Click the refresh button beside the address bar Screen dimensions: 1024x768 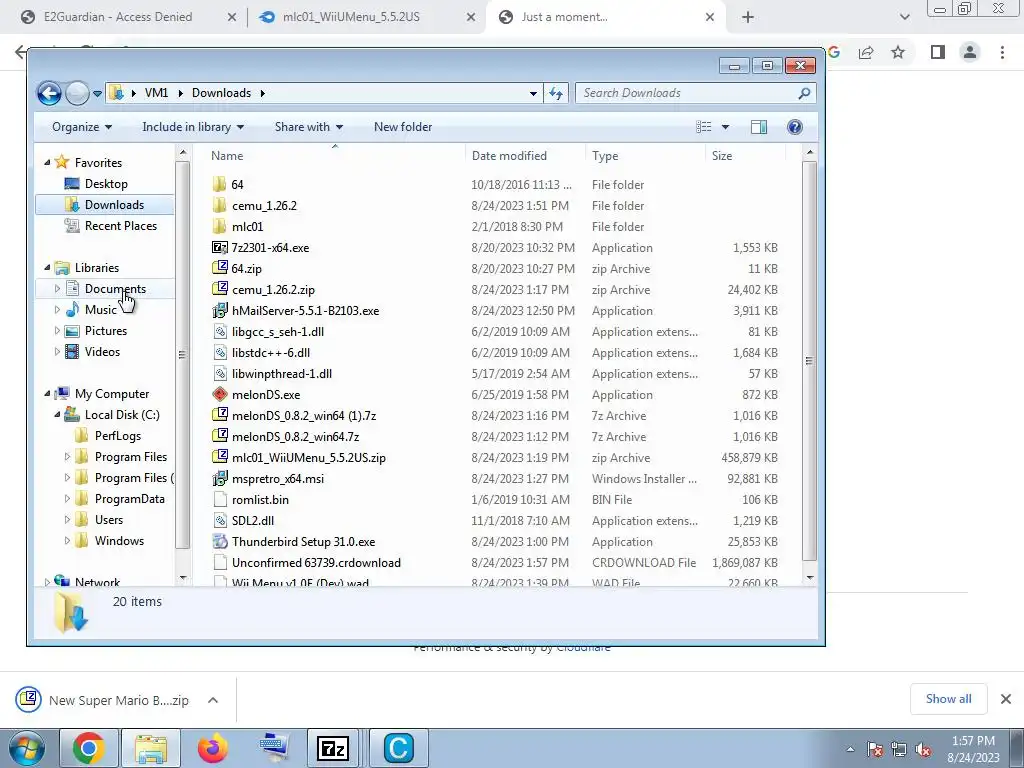[556, 93]
